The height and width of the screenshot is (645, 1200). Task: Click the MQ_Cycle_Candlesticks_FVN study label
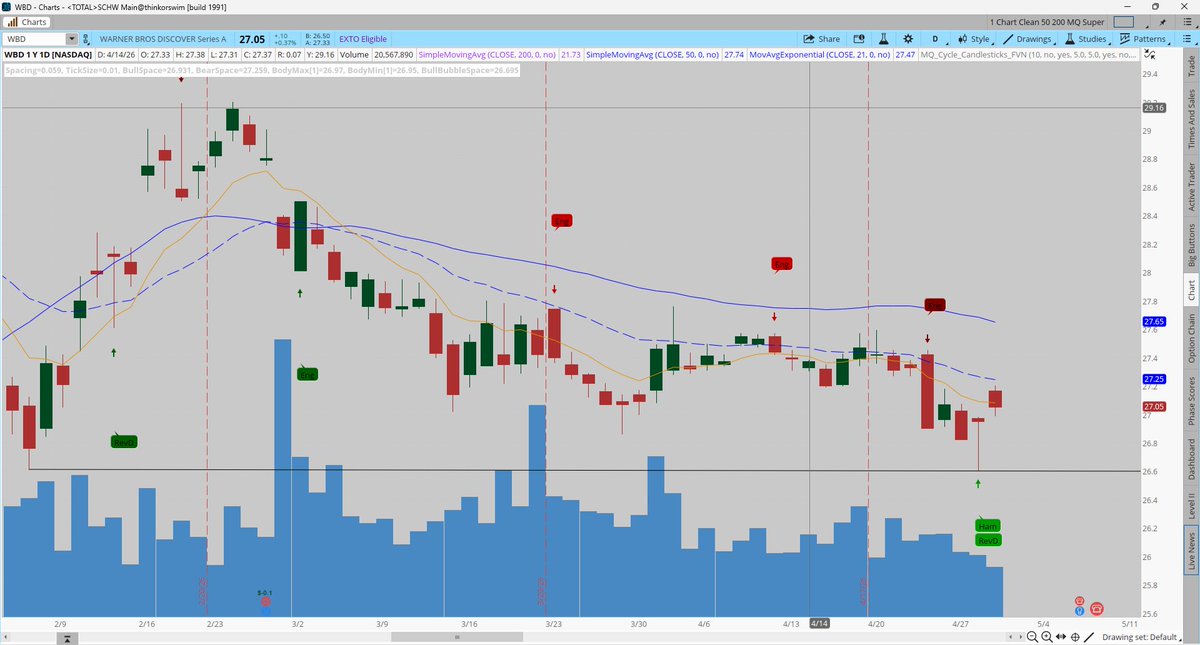(x=1027, y=54)
